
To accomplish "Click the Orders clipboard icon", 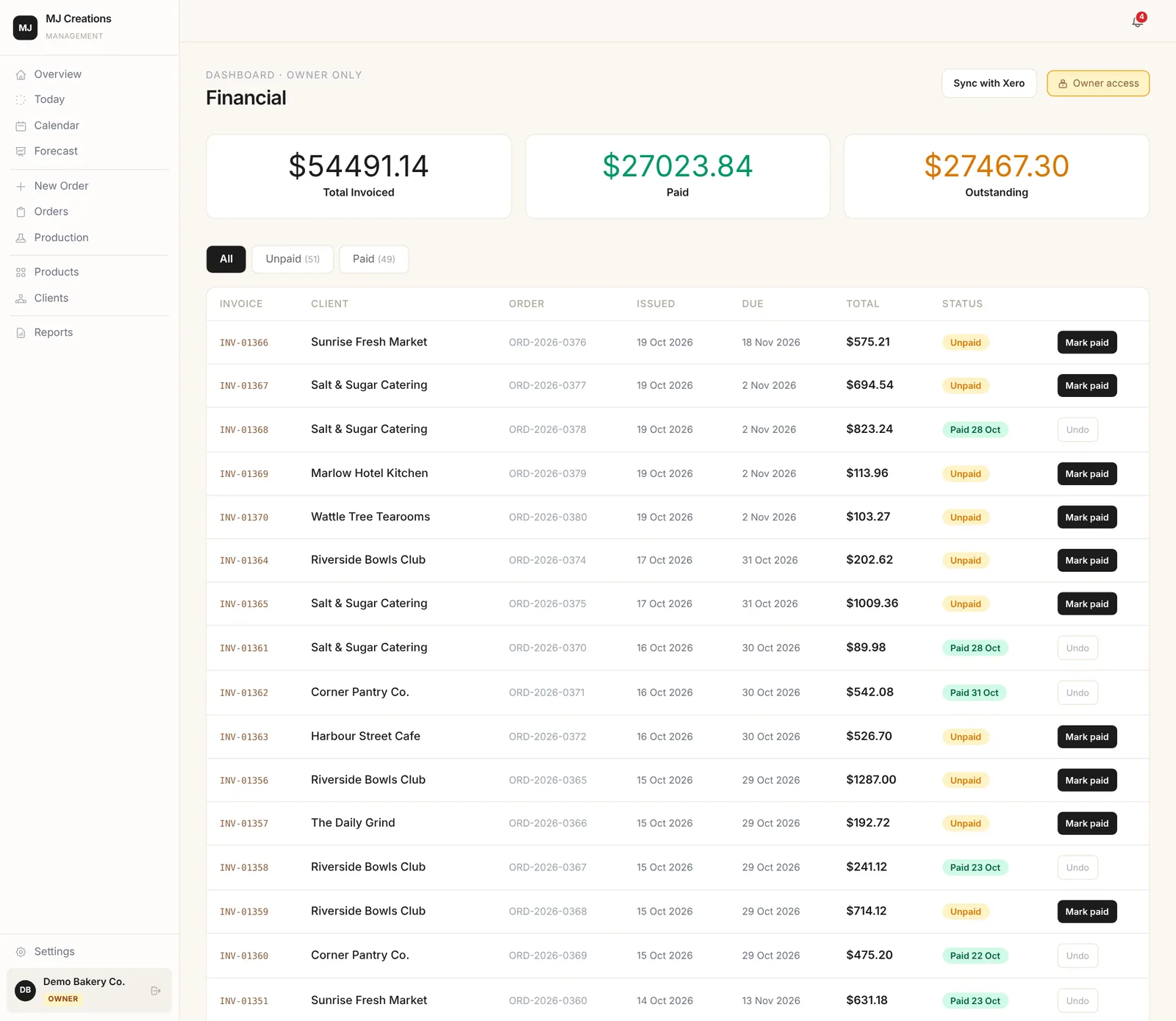I will [x=21, y=212].
